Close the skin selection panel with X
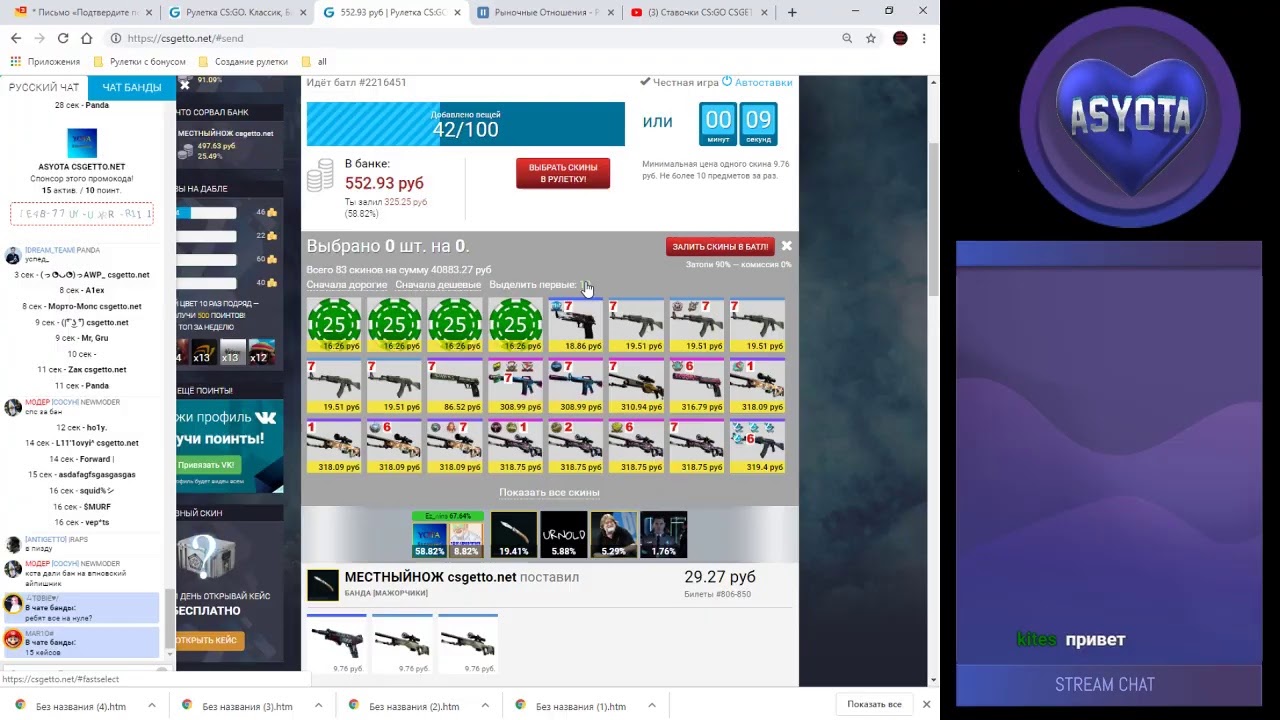 786,246
